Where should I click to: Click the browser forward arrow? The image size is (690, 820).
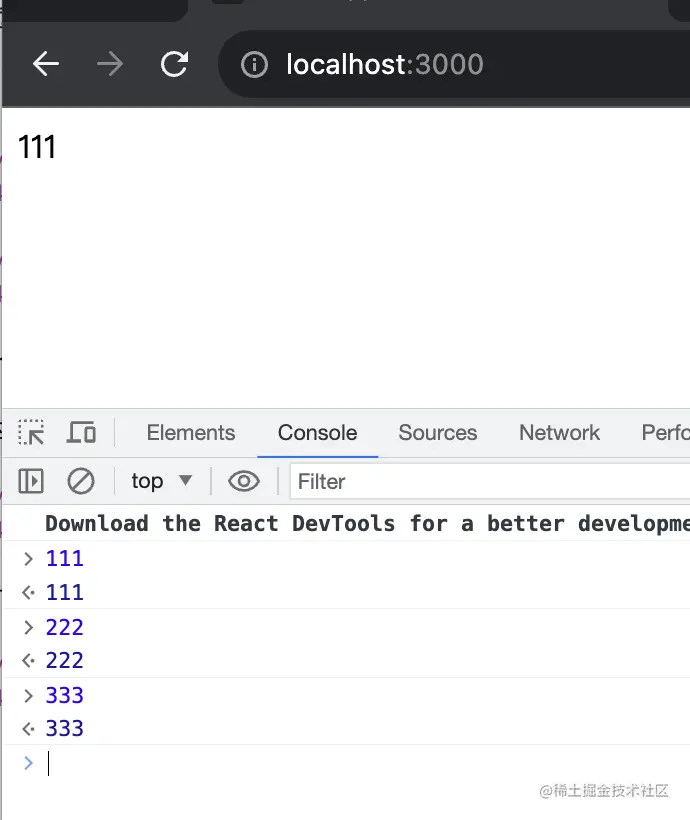pyautogui.click(x=110, y=64)
